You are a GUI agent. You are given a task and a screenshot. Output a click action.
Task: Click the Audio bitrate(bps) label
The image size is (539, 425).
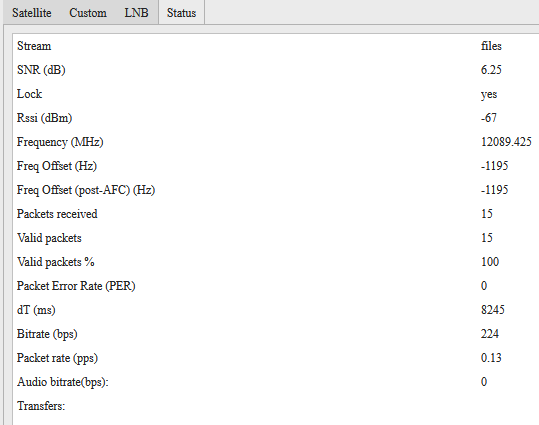[63, 382]
